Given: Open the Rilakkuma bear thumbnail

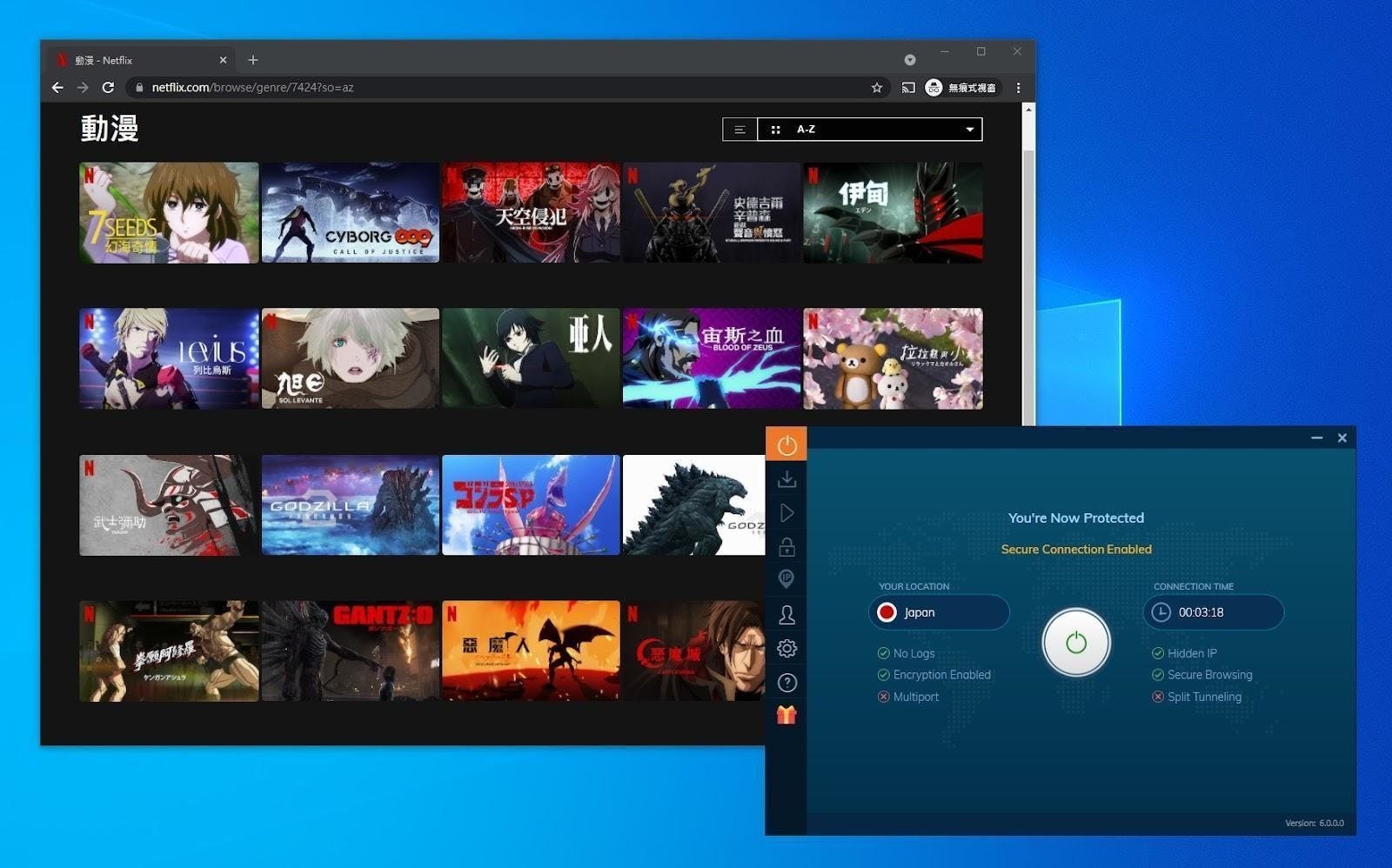Looking at the screenshot, I should tap(893, 358).
